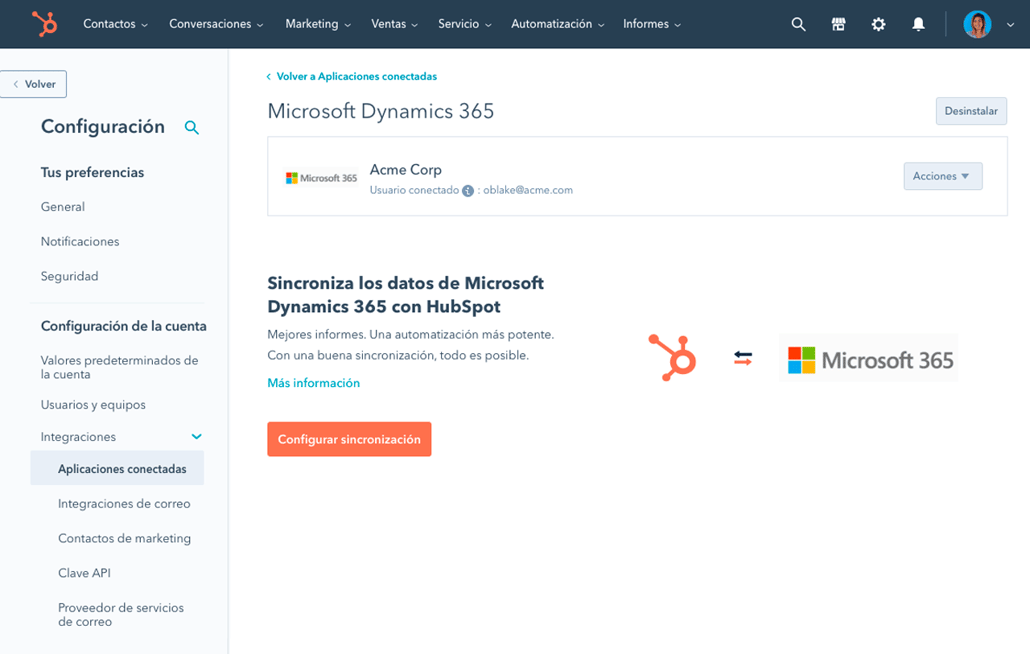Click the Acme Corp account name
Screen dimensions: 1030x654
[406, 169]
